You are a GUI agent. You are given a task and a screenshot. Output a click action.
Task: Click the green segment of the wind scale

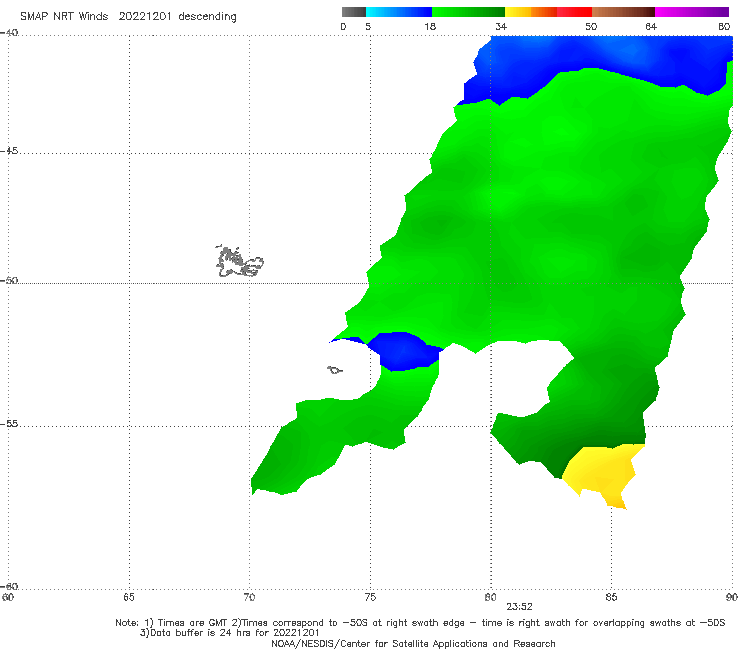click(x=468, y=12)
